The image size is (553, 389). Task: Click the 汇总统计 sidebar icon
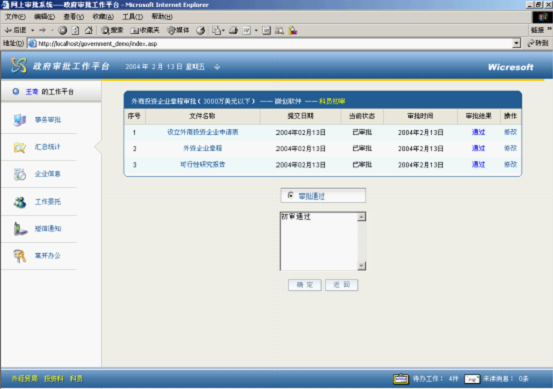[20, 147]
